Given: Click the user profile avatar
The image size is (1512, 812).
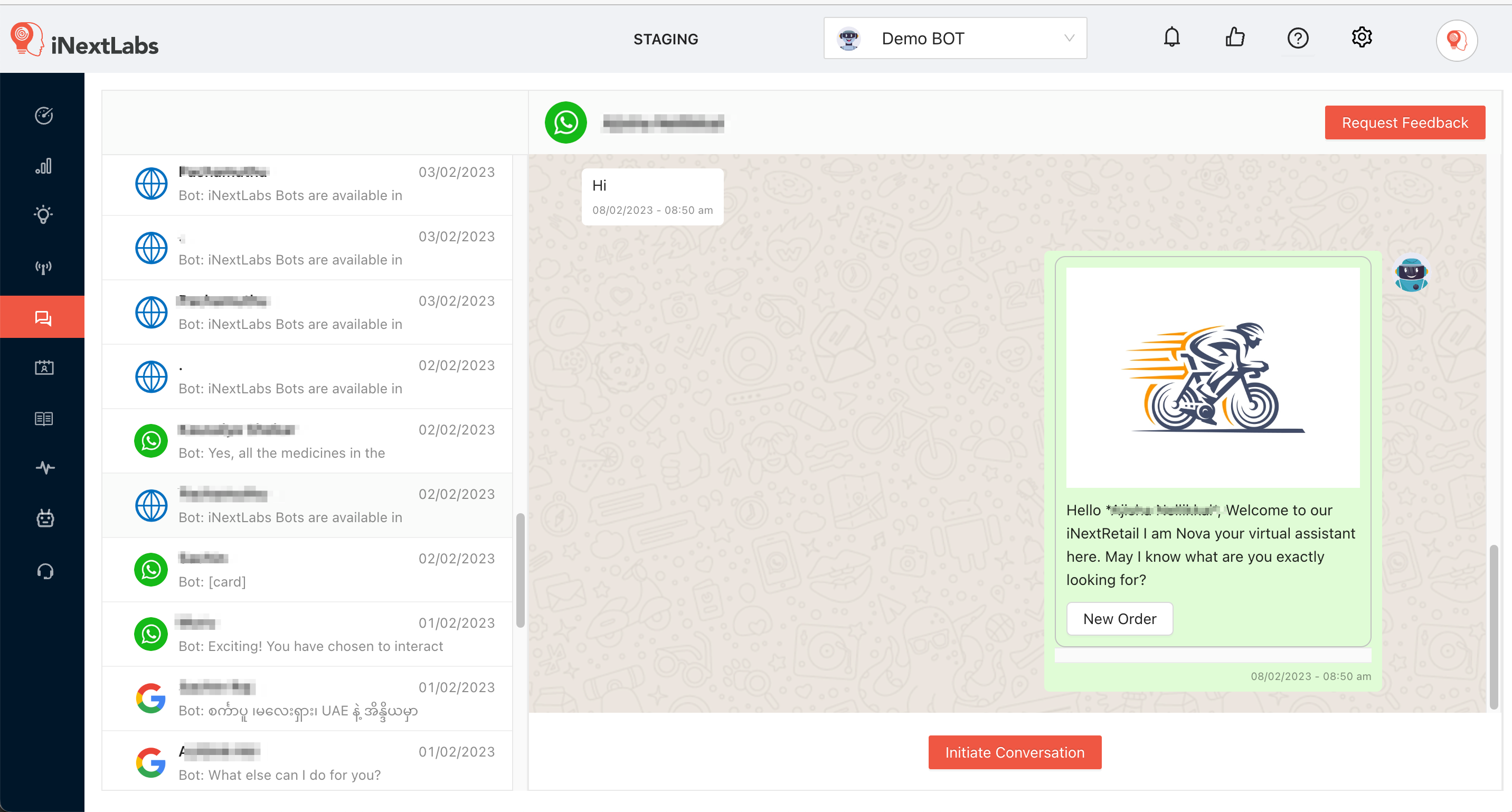Looking at the screenshot, I should [x=1457, y=40].
